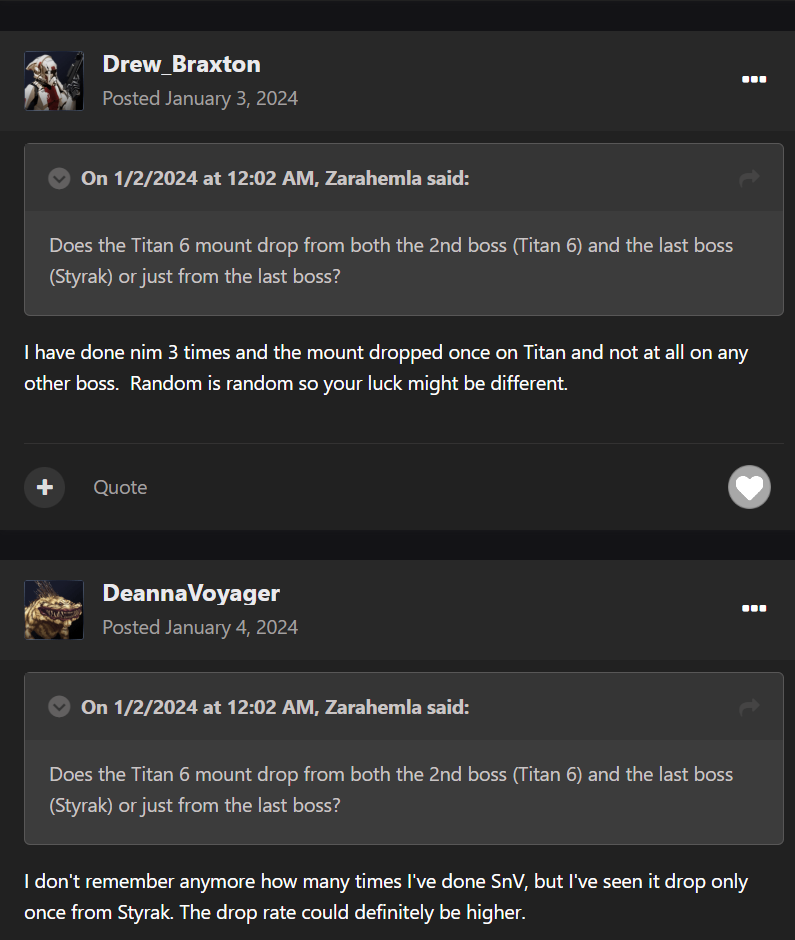Open Drew_Braxton's avatar image
Screen dimensions: 795x940
(x=54, y=81)
